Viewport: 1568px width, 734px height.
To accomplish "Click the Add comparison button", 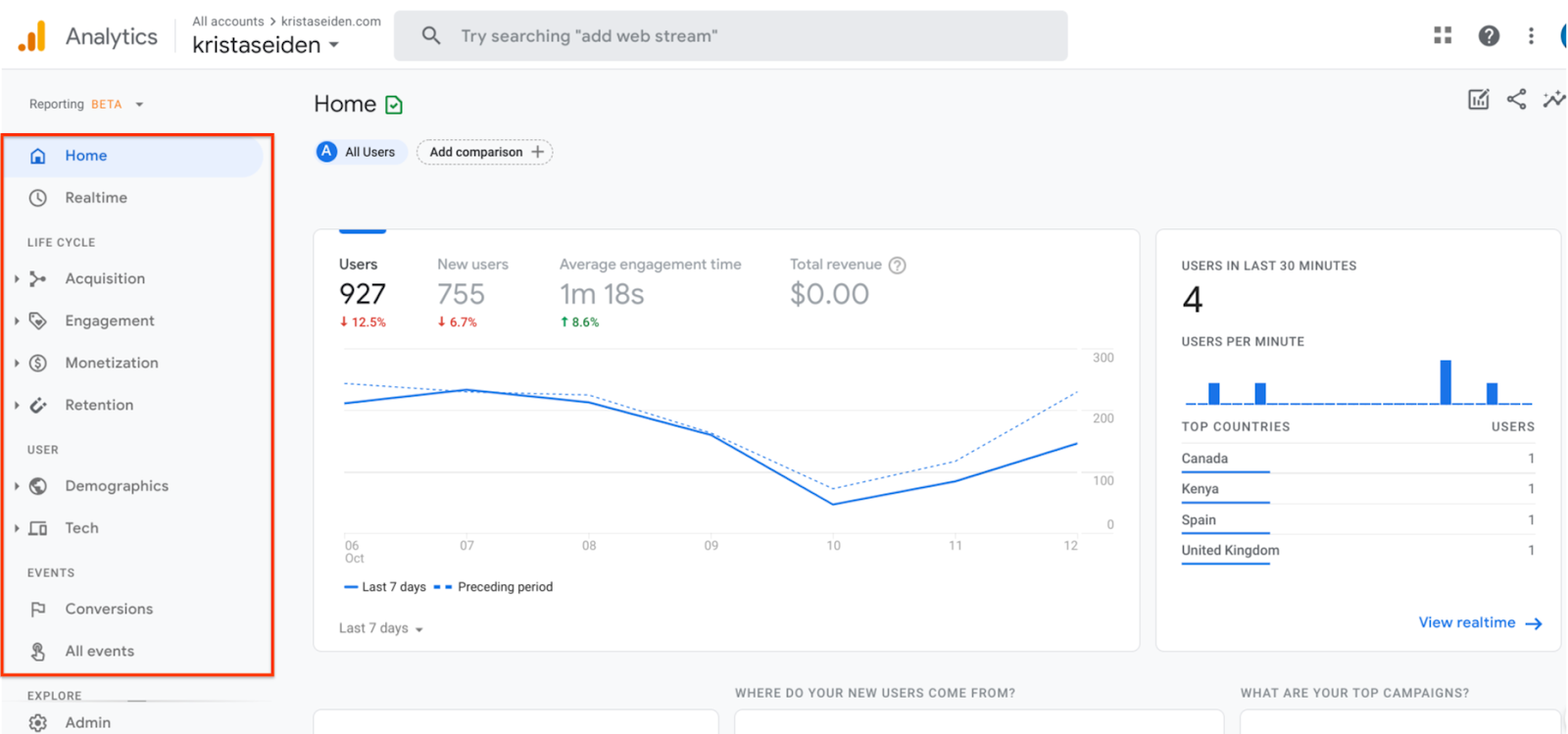I will click(x=485, y=152).
